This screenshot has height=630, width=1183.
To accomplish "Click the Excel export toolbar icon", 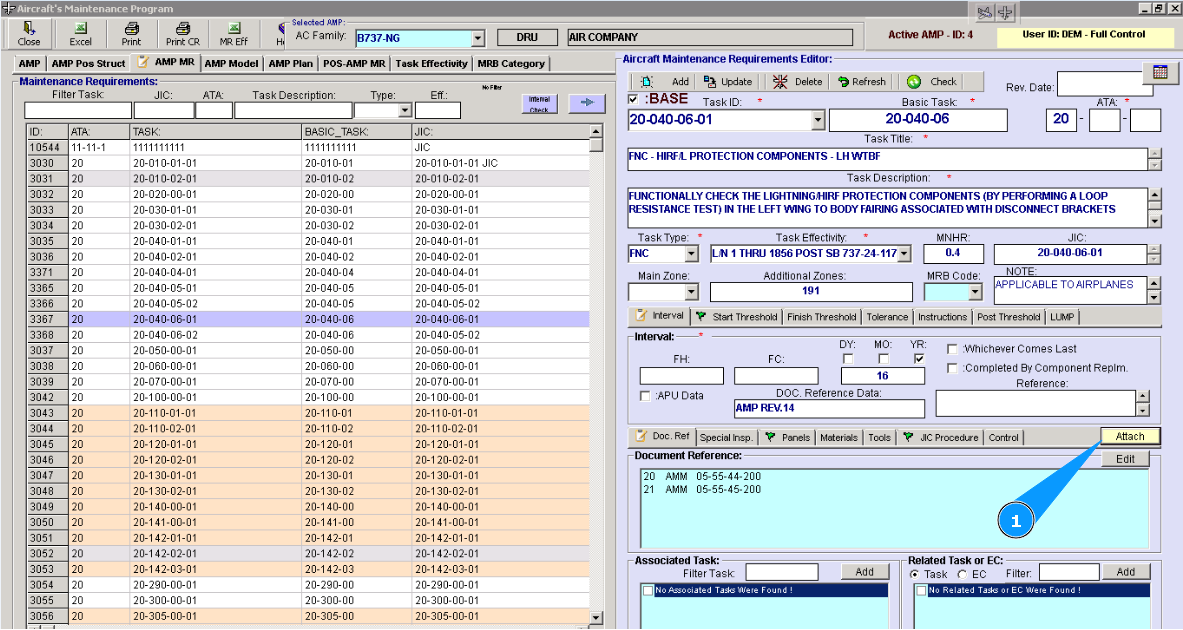I will (x=81, y=29).
